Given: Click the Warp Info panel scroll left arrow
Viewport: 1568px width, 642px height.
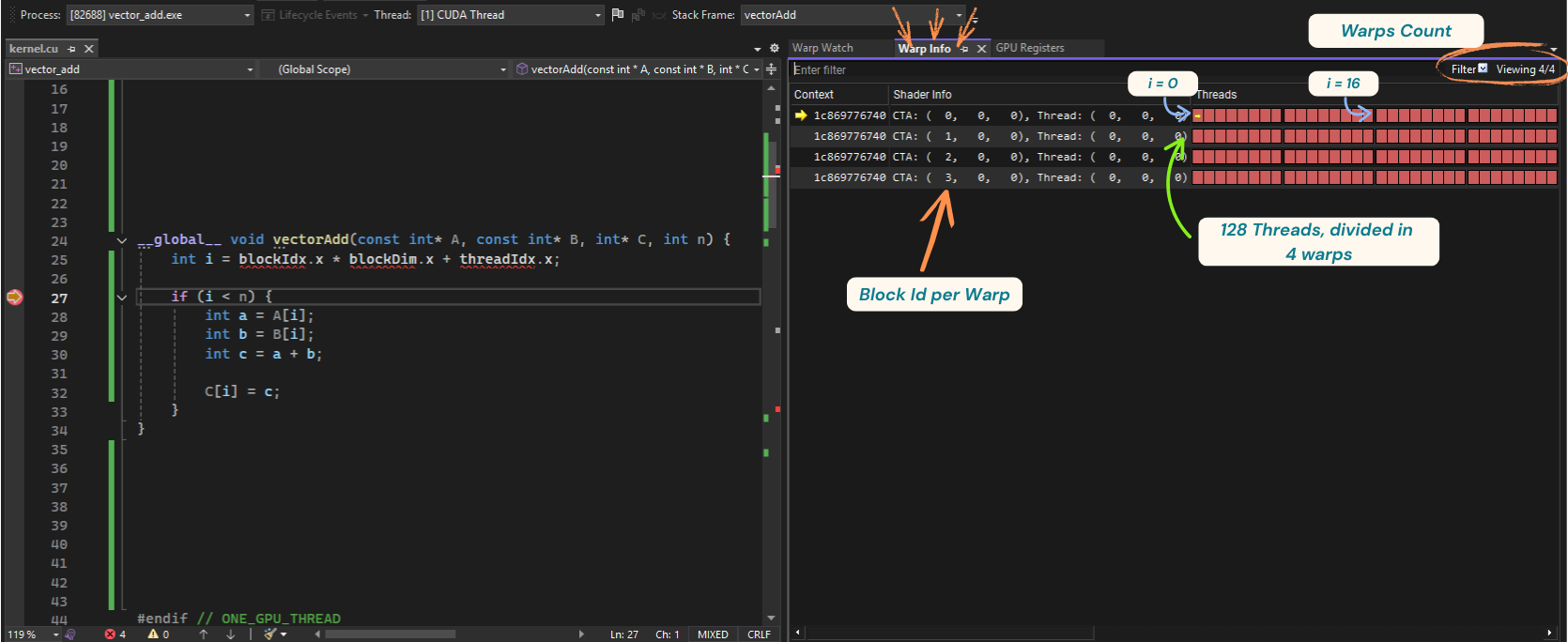Looking at the screenshot, I should (x=797, y=633).
